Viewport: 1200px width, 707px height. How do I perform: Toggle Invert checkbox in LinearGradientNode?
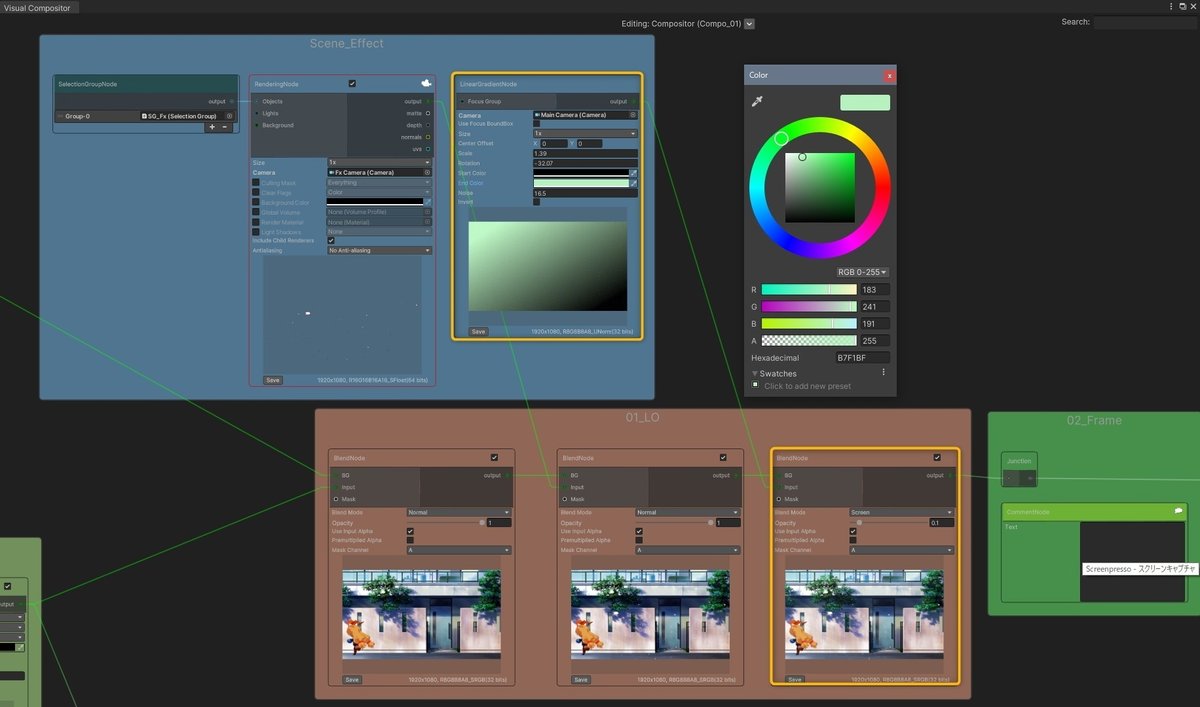tap(537, 202)
